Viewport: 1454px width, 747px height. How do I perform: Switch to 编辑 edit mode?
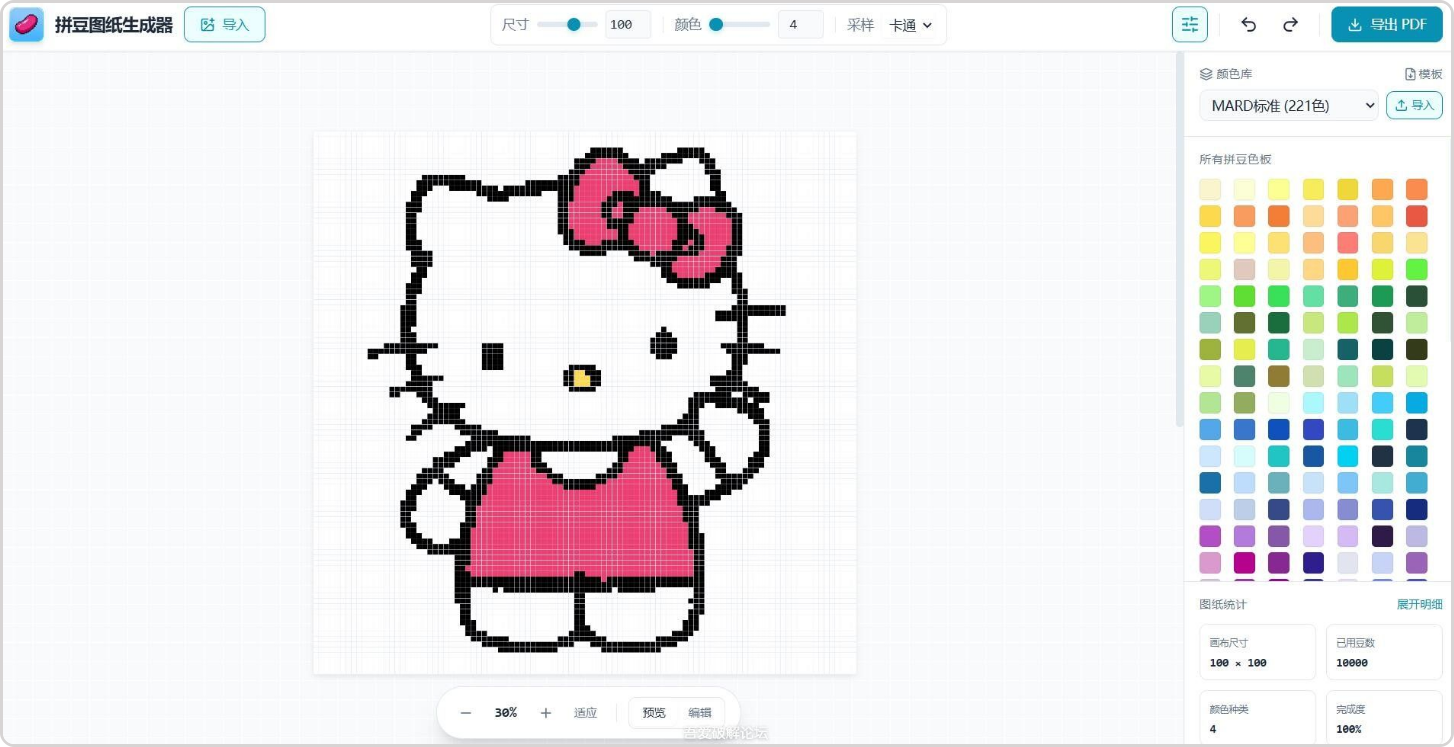(700, 713)
